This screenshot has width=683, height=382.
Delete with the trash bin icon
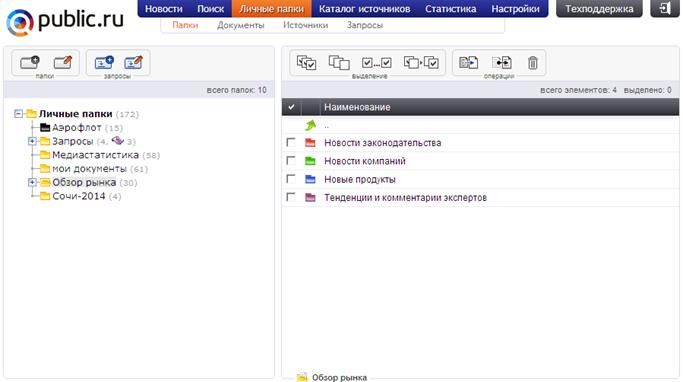pyautogui.click(x=533, y=63)
